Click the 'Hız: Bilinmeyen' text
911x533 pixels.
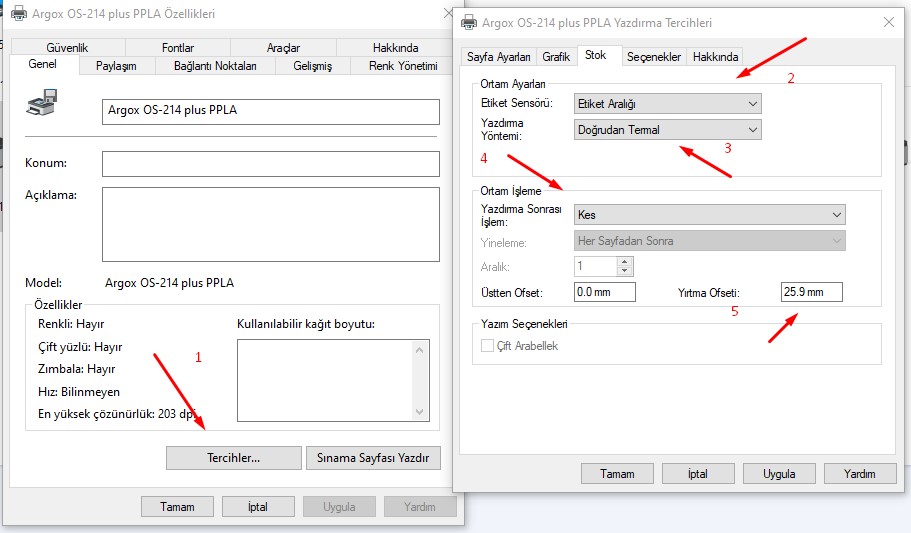(79, 392)
